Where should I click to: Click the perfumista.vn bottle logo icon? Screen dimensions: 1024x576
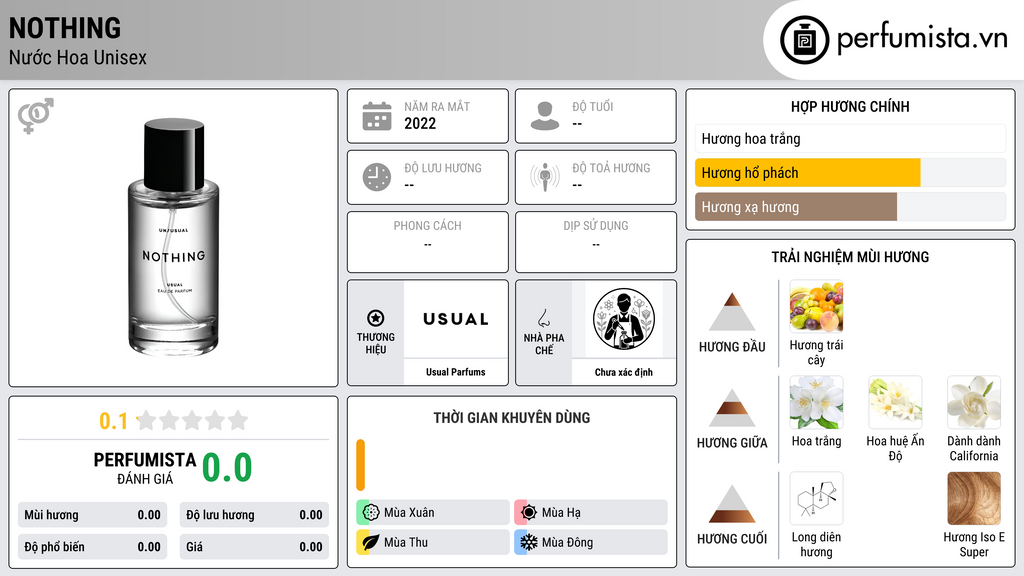pos(804,40)
